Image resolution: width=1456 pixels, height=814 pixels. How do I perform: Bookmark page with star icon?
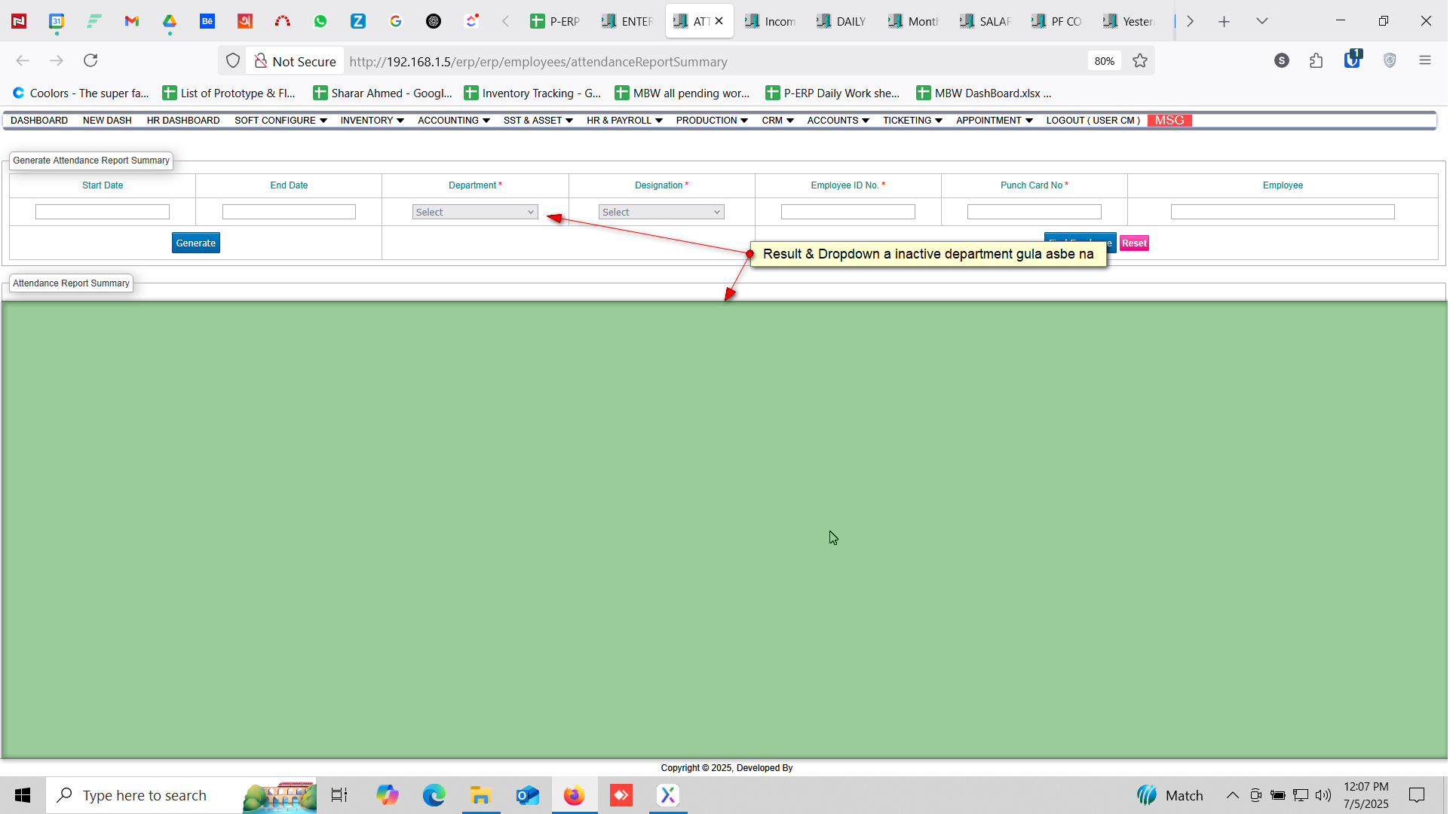(x=1140, y=61)
